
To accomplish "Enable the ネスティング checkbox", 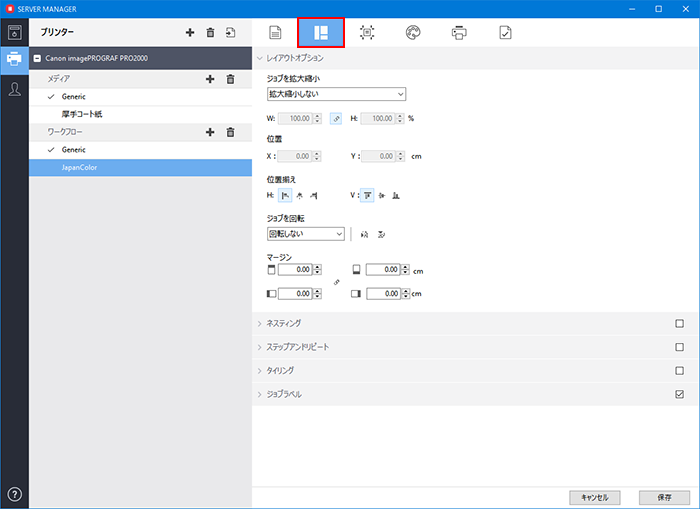I will point(680,323).
